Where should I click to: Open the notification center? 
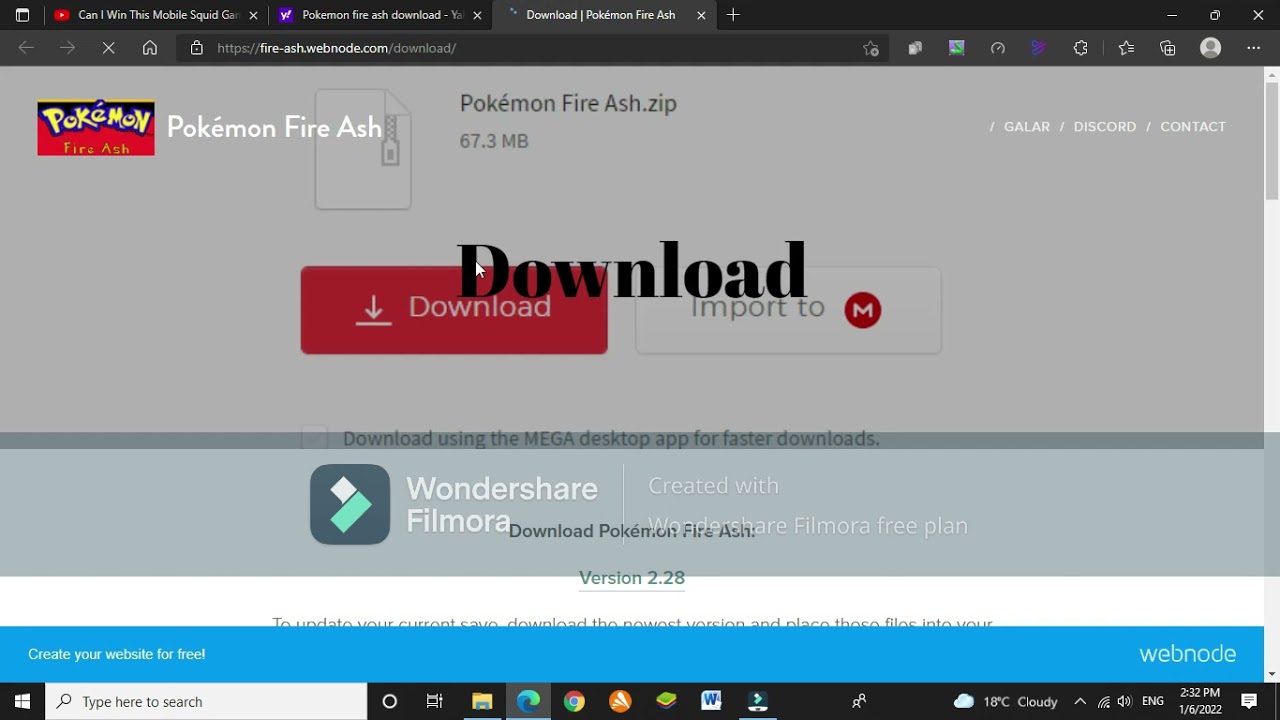coord(1249,701)
